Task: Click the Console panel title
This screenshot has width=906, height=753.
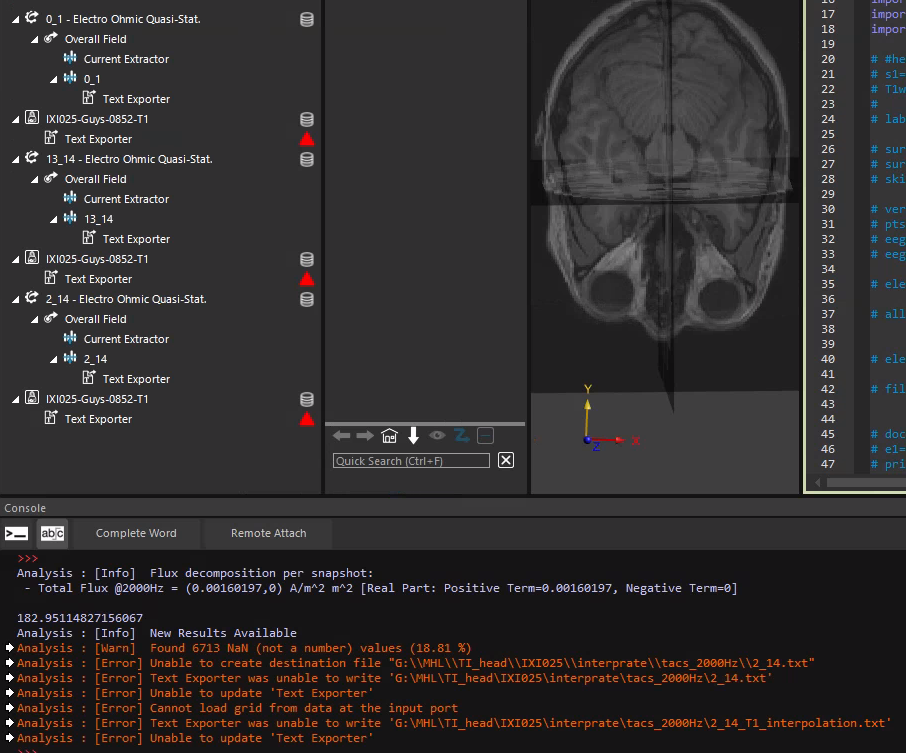Action: pos(25,508)
